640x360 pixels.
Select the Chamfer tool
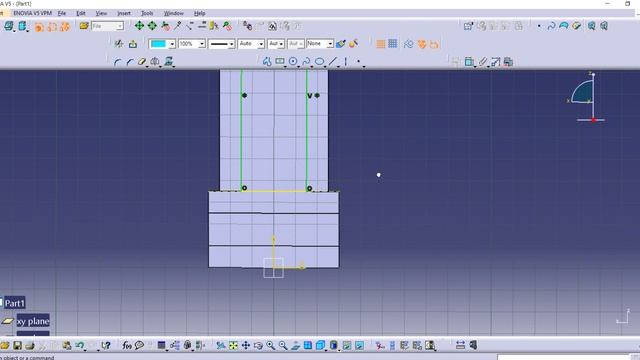click(x=130, y=62)
